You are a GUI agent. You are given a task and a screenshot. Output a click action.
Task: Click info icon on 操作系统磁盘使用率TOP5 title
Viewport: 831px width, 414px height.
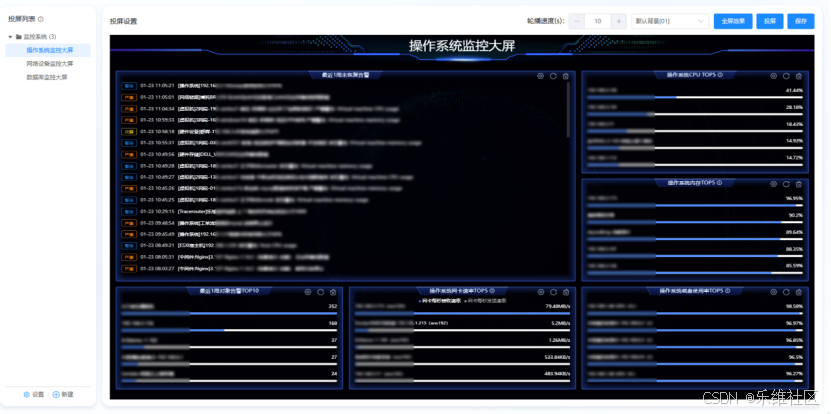[x=728, y=290]
